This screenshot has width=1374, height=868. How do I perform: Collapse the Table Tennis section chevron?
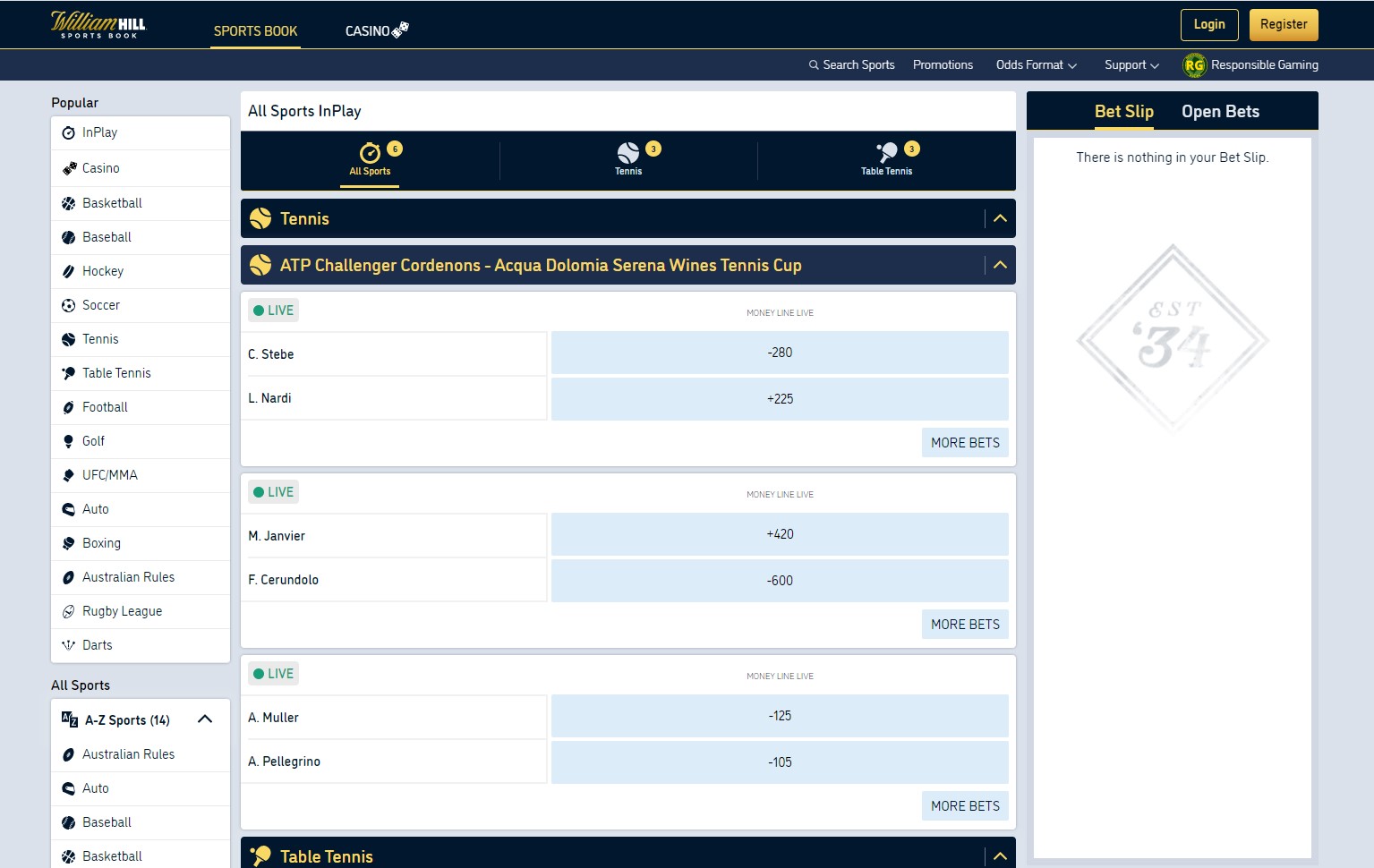(1000, 856)
